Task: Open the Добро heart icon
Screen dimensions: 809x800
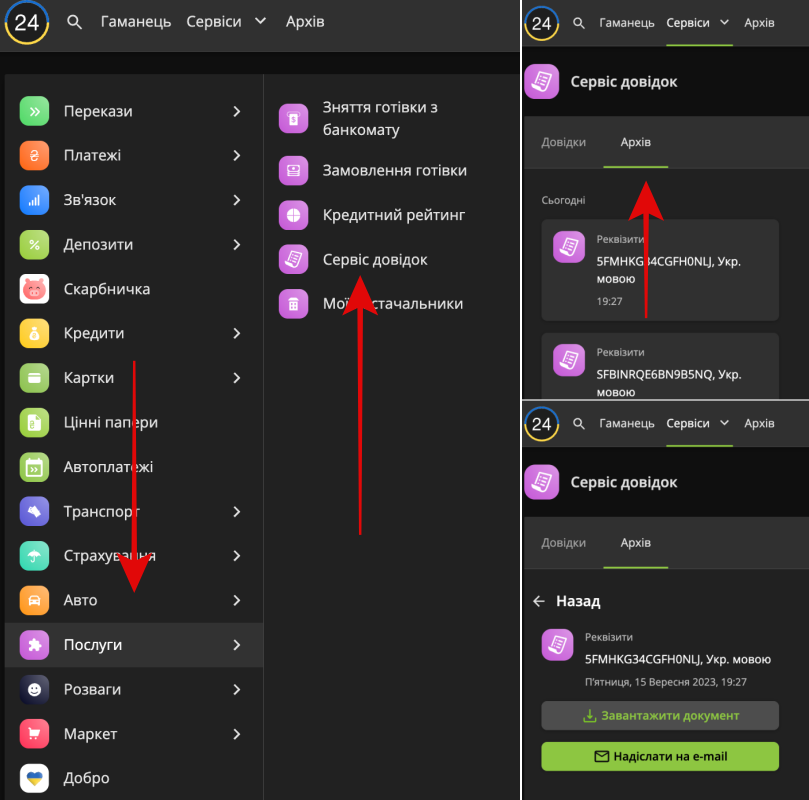Action: tap(34, 778)
